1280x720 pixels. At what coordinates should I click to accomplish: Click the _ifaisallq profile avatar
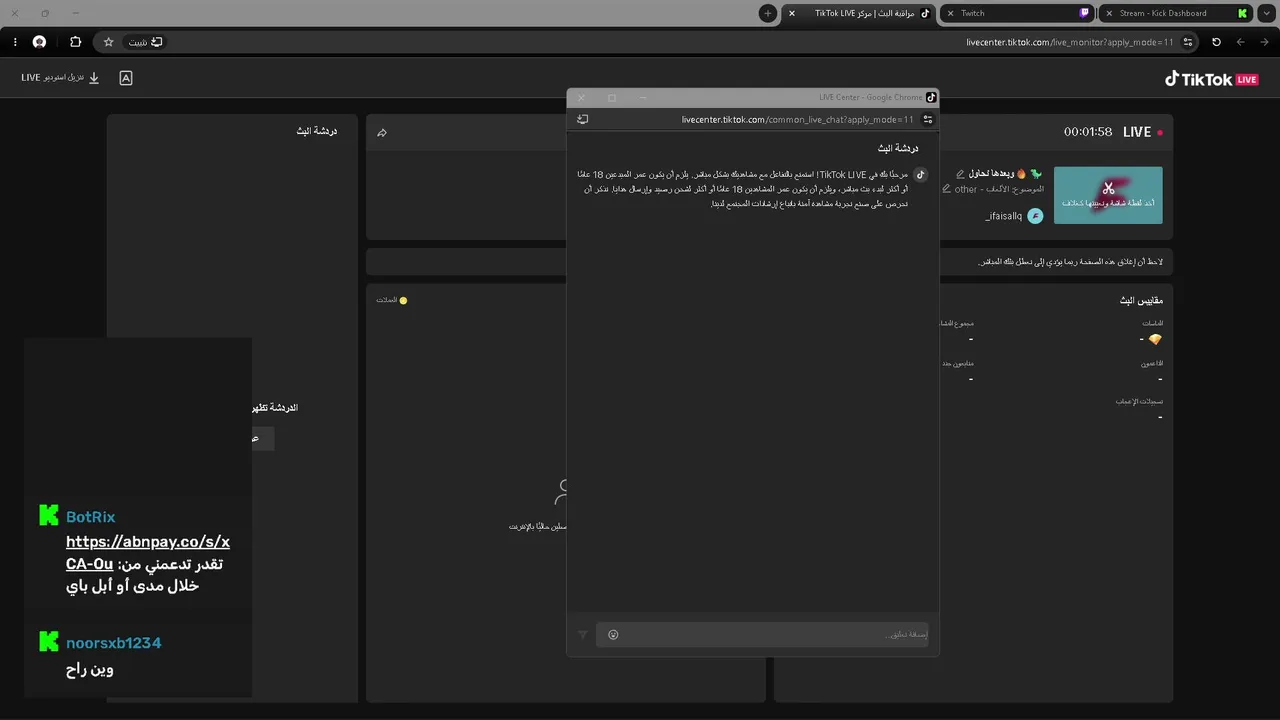coord(1035,216)
